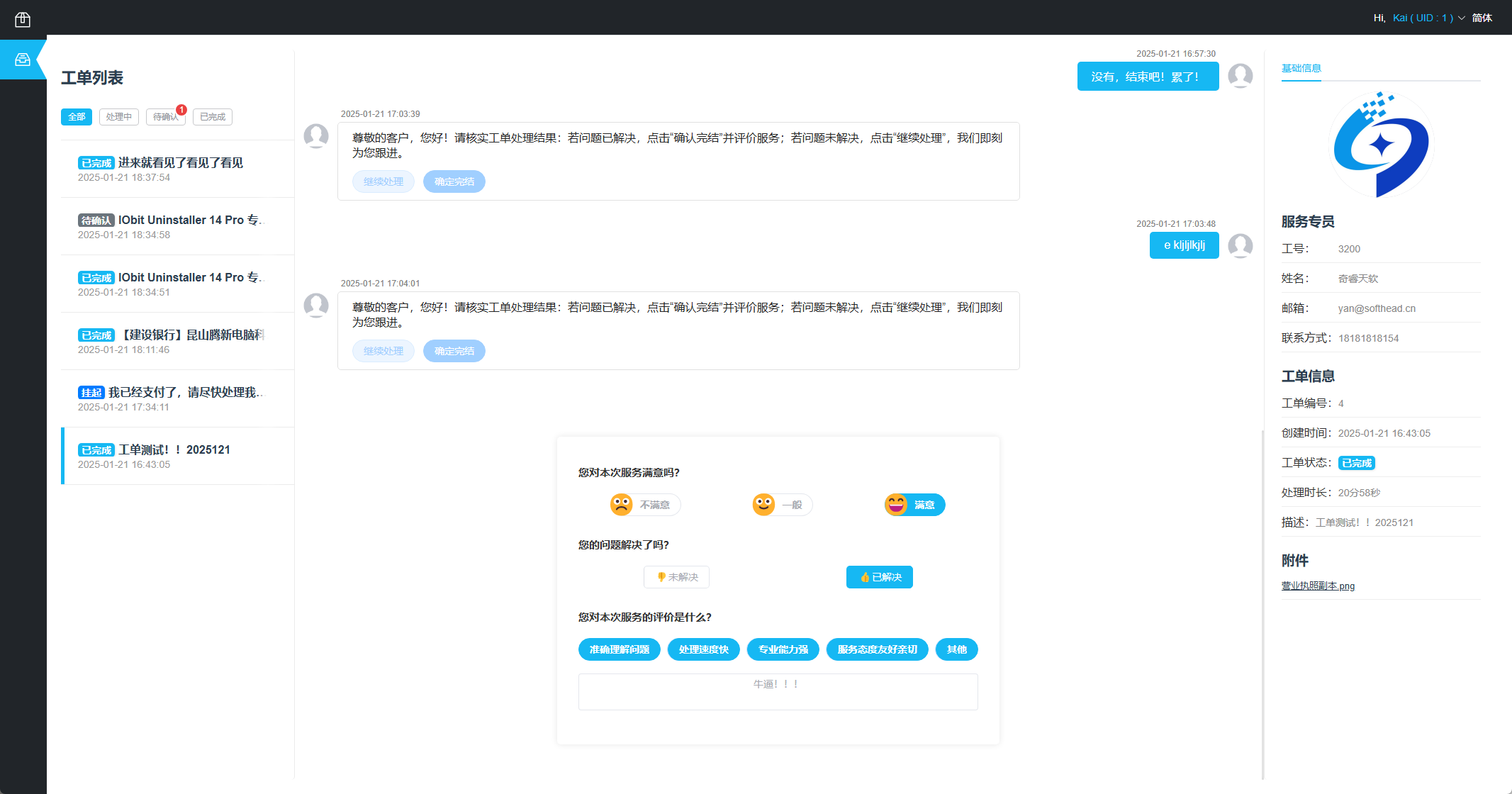Click the 确定完结 button

pos(454,181)
